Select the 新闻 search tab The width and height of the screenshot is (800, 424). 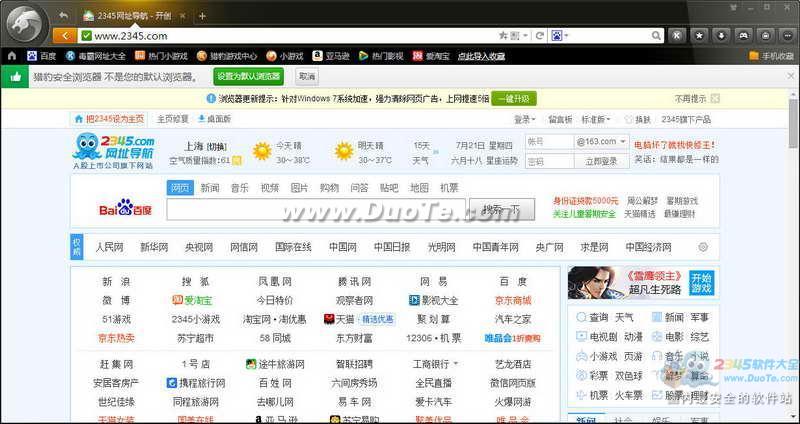210,188
